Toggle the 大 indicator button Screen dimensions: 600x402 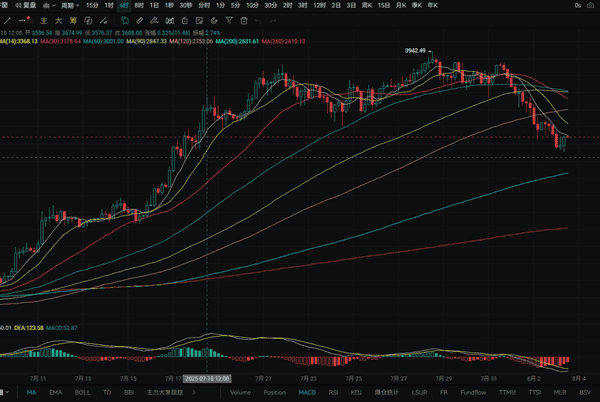(58, 21)
